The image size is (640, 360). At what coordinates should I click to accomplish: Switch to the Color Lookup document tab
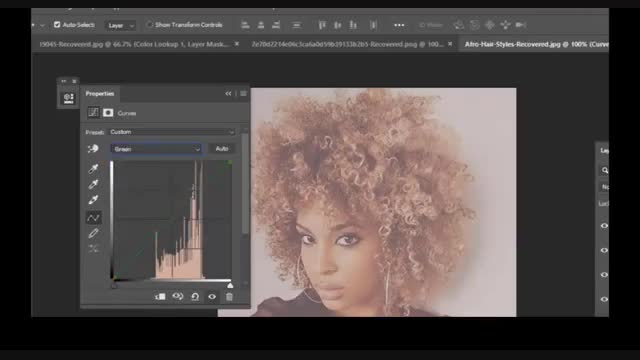click(134, 44)
